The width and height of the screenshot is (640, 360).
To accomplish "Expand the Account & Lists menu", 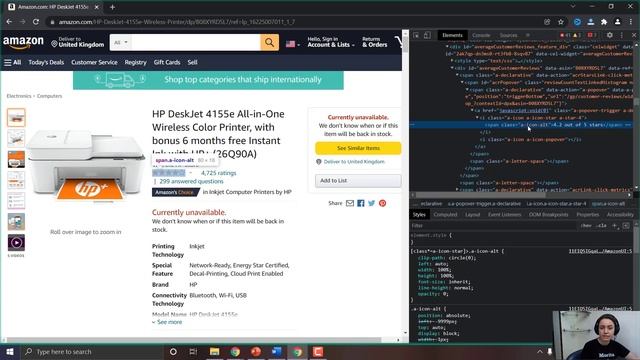I will coord(331,42).
